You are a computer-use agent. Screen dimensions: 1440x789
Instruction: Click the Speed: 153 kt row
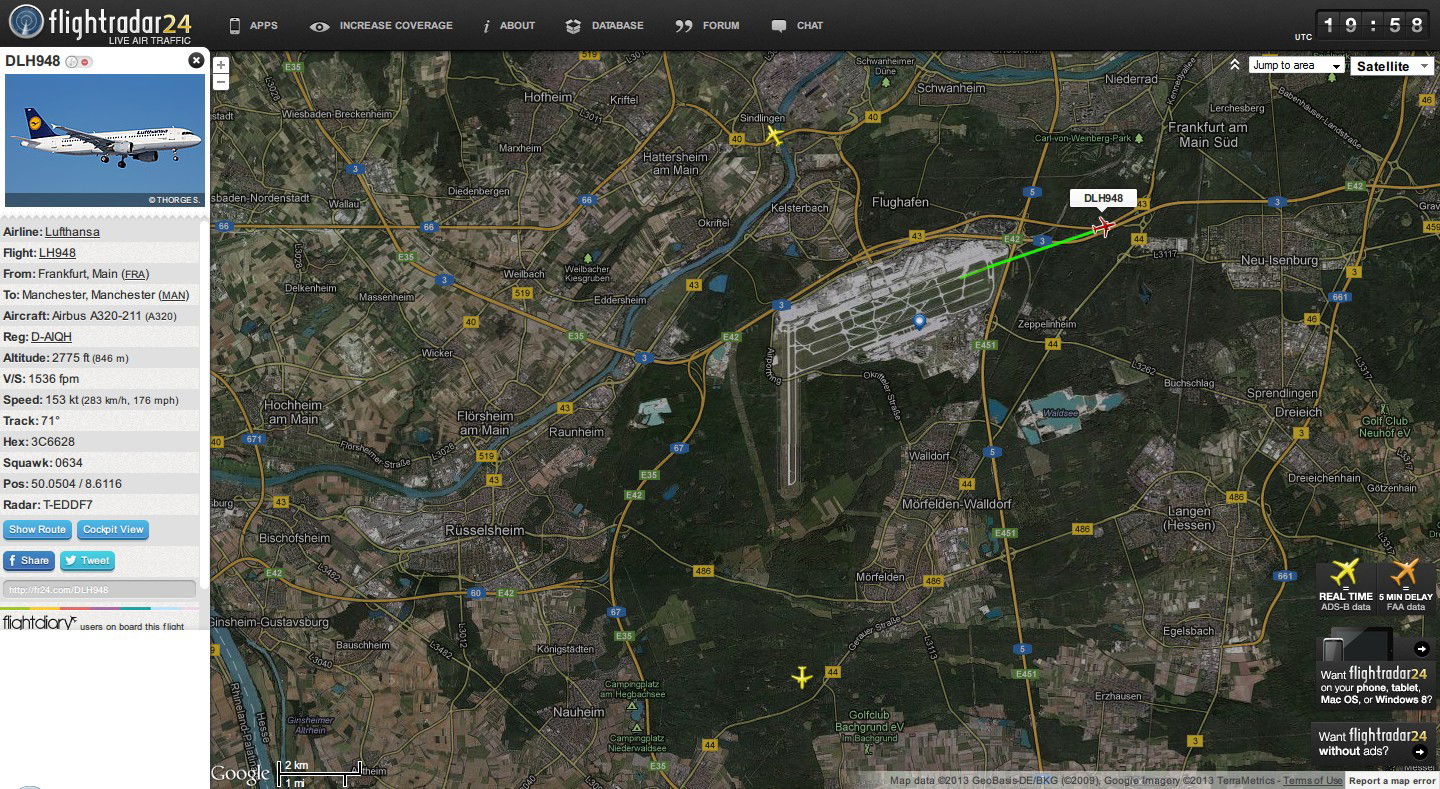click(x=100, y=400)
